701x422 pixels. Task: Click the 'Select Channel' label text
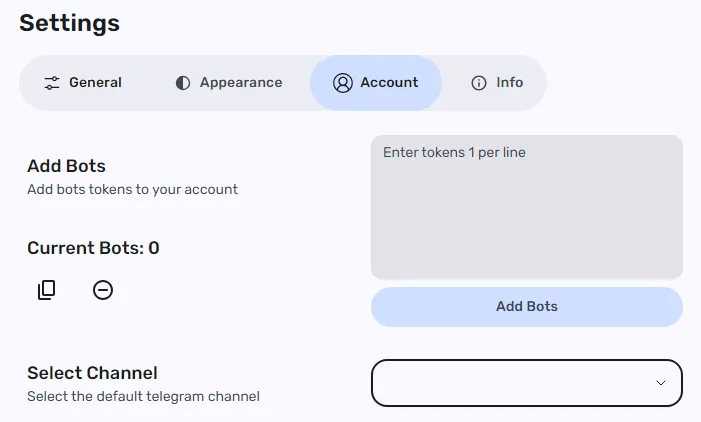92,373
